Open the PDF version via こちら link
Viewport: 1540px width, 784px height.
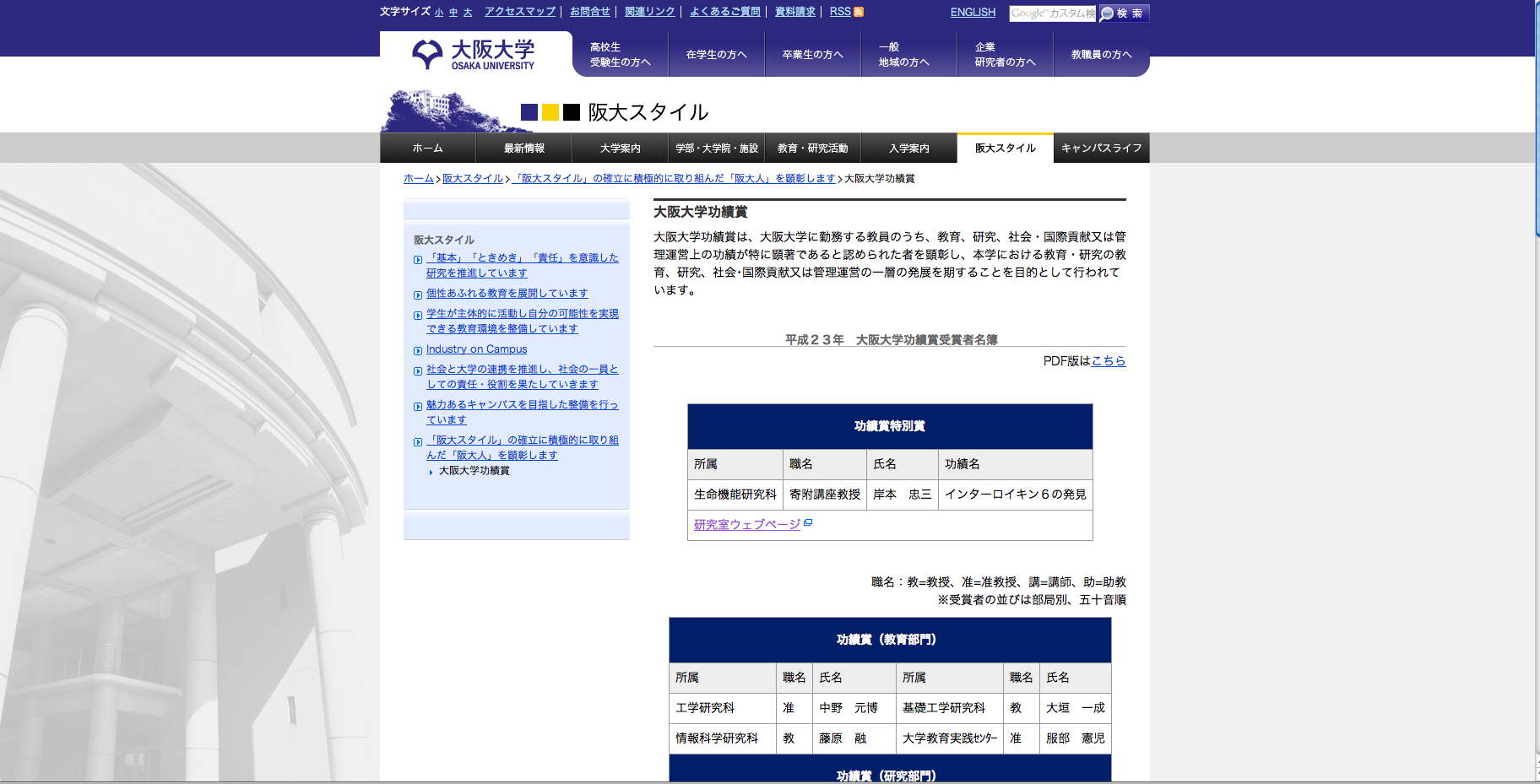[x=1108, y=361]
